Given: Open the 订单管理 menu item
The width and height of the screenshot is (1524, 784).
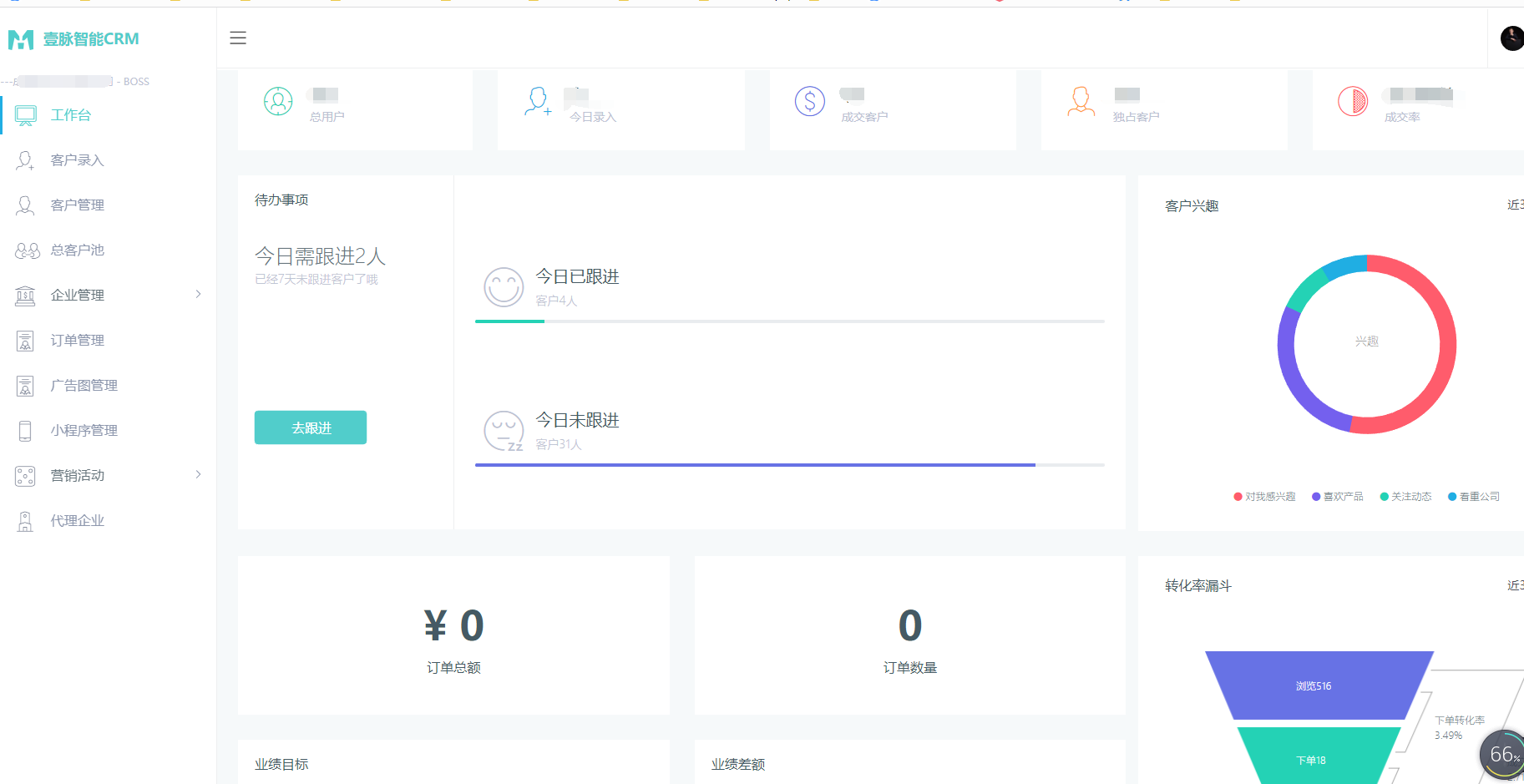Looking at the screenshot, I should pyautogui.click(x=109, y=341).
